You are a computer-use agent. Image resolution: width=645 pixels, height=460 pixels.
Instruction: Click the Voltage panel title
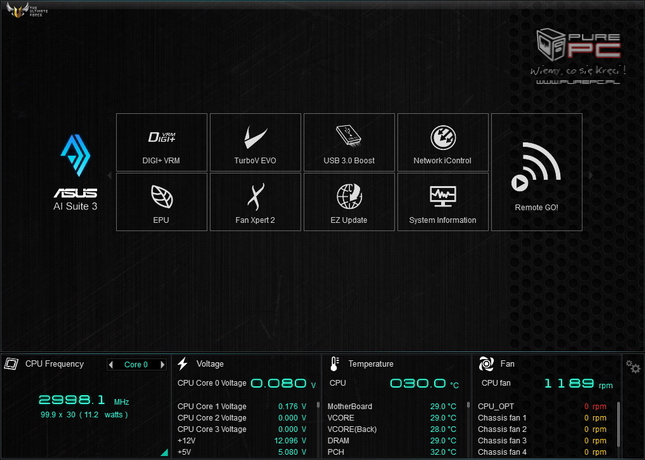[210, 364]
